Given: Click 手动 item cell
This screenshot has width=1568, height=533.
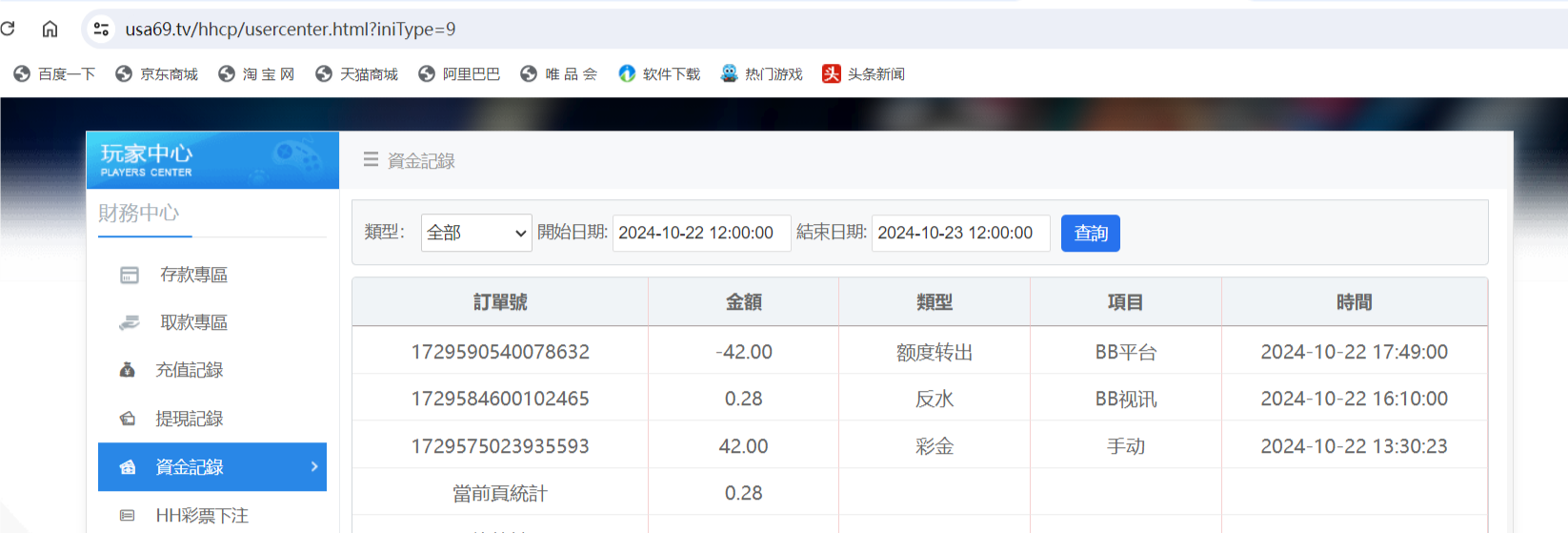Looking at the screenshot, I should click(x=1125, y=446).
